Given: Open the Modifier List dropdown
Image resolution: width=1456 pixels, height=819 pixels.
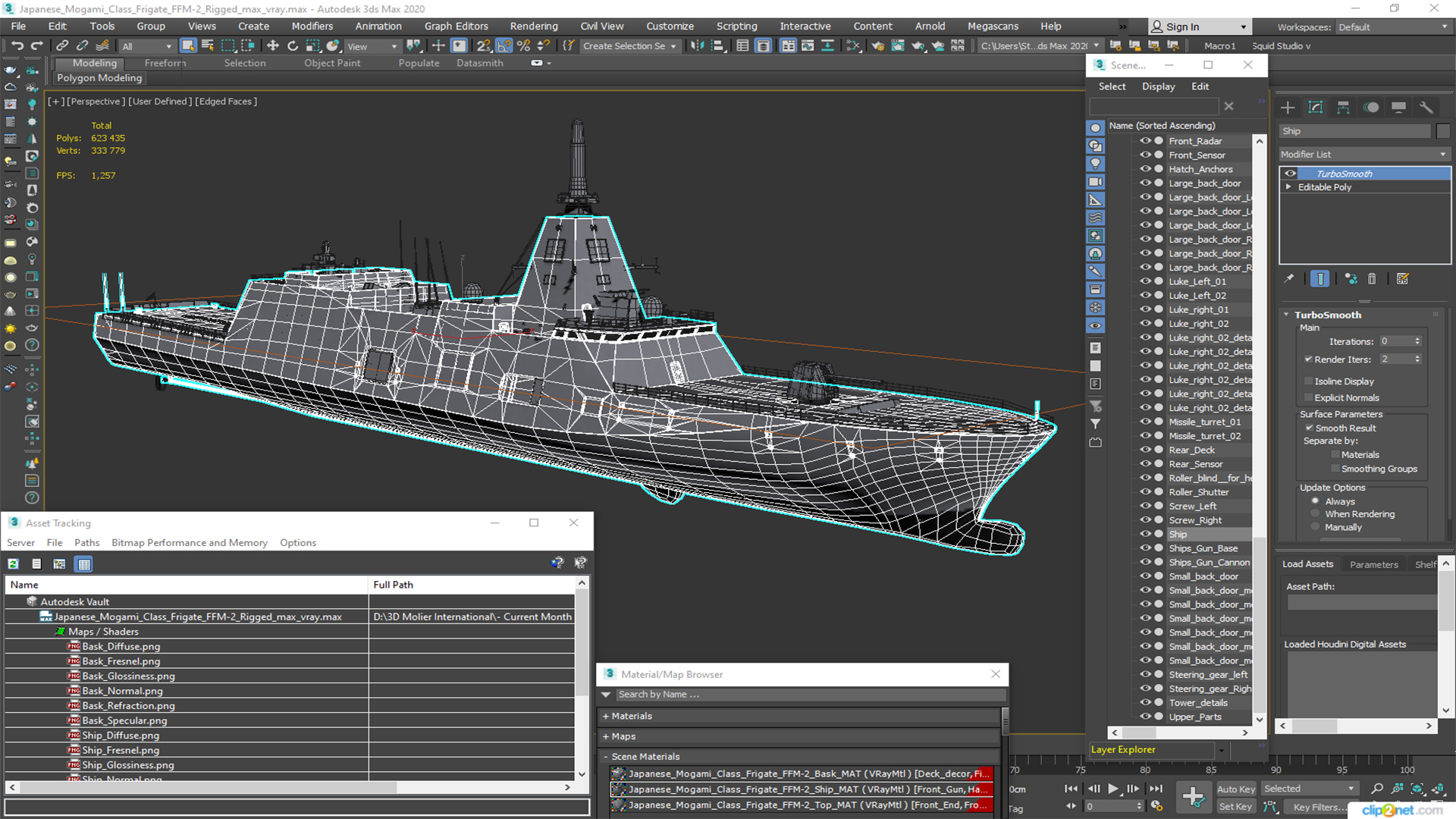Looking at the screenshot, I should click(1364, 154).
